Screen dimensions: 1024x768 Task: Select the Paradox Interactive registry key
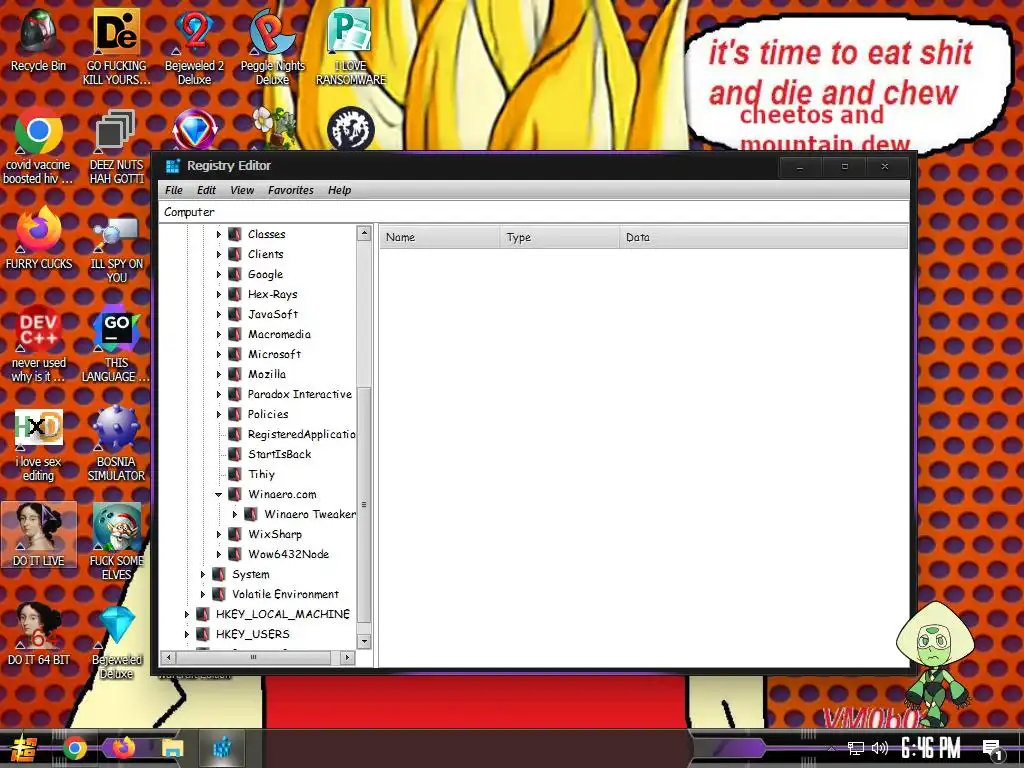tap(300, 394)
